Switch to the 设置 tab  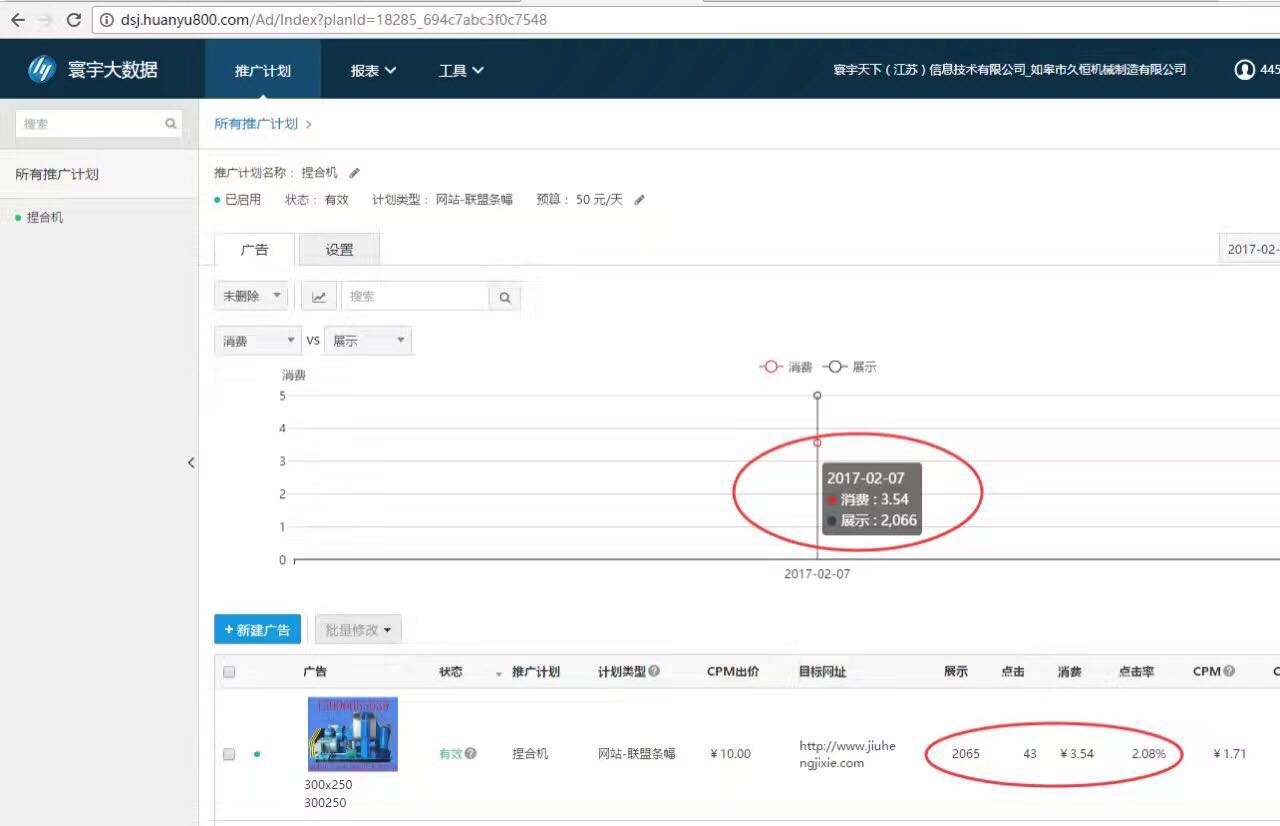pyautogui.click(x=339, y=250)
